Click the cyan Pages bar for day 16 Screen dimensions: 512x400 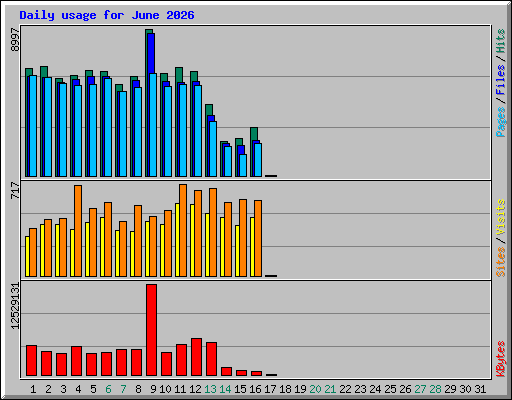pyautogui.click(x=258, y=160)
